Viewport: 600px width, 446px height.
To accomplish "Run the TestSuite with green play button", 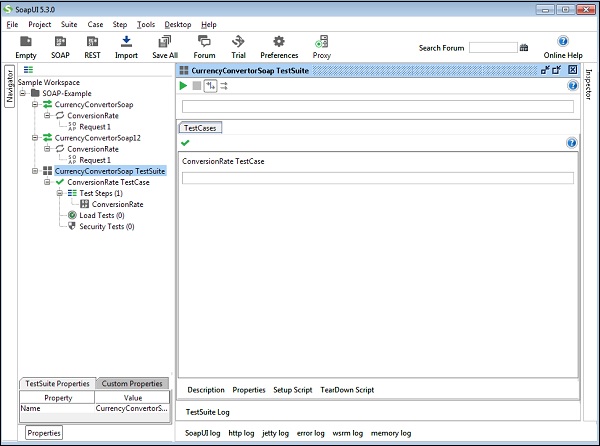I will pyautogui.click(x=183, y=86).
